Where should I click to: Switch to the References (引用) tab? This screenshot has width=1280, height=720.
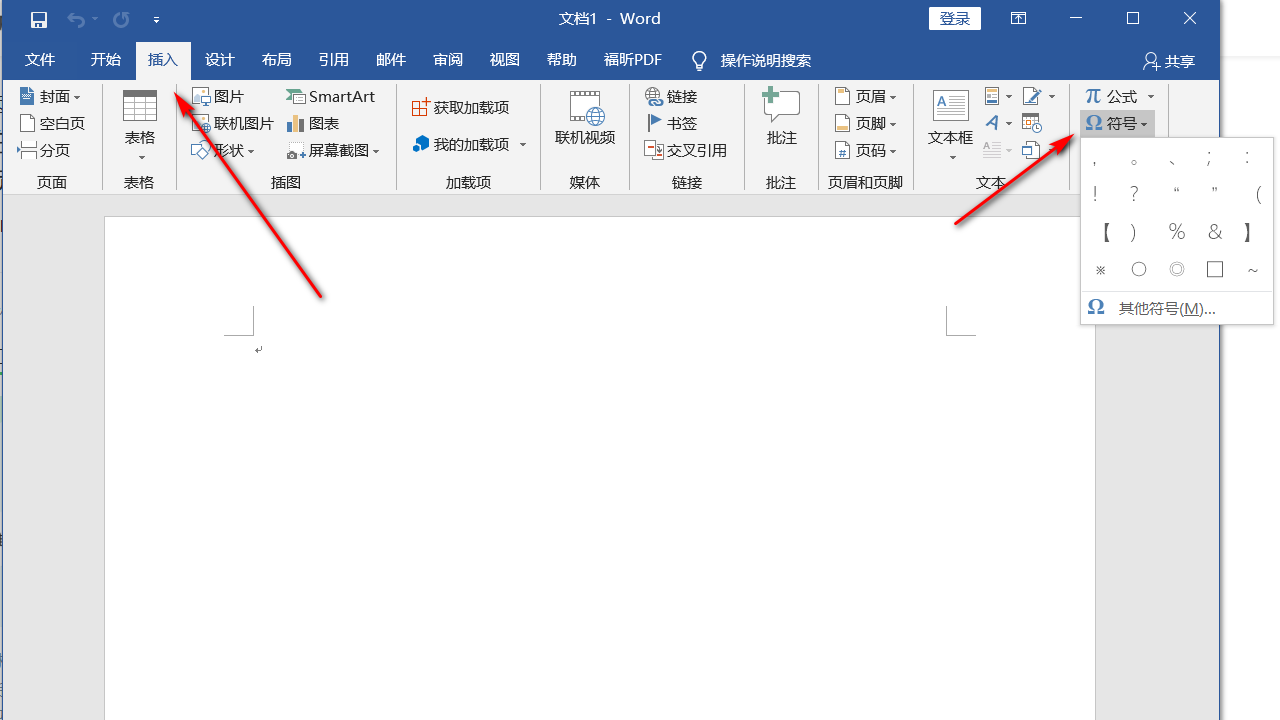(x=334, y=60)
